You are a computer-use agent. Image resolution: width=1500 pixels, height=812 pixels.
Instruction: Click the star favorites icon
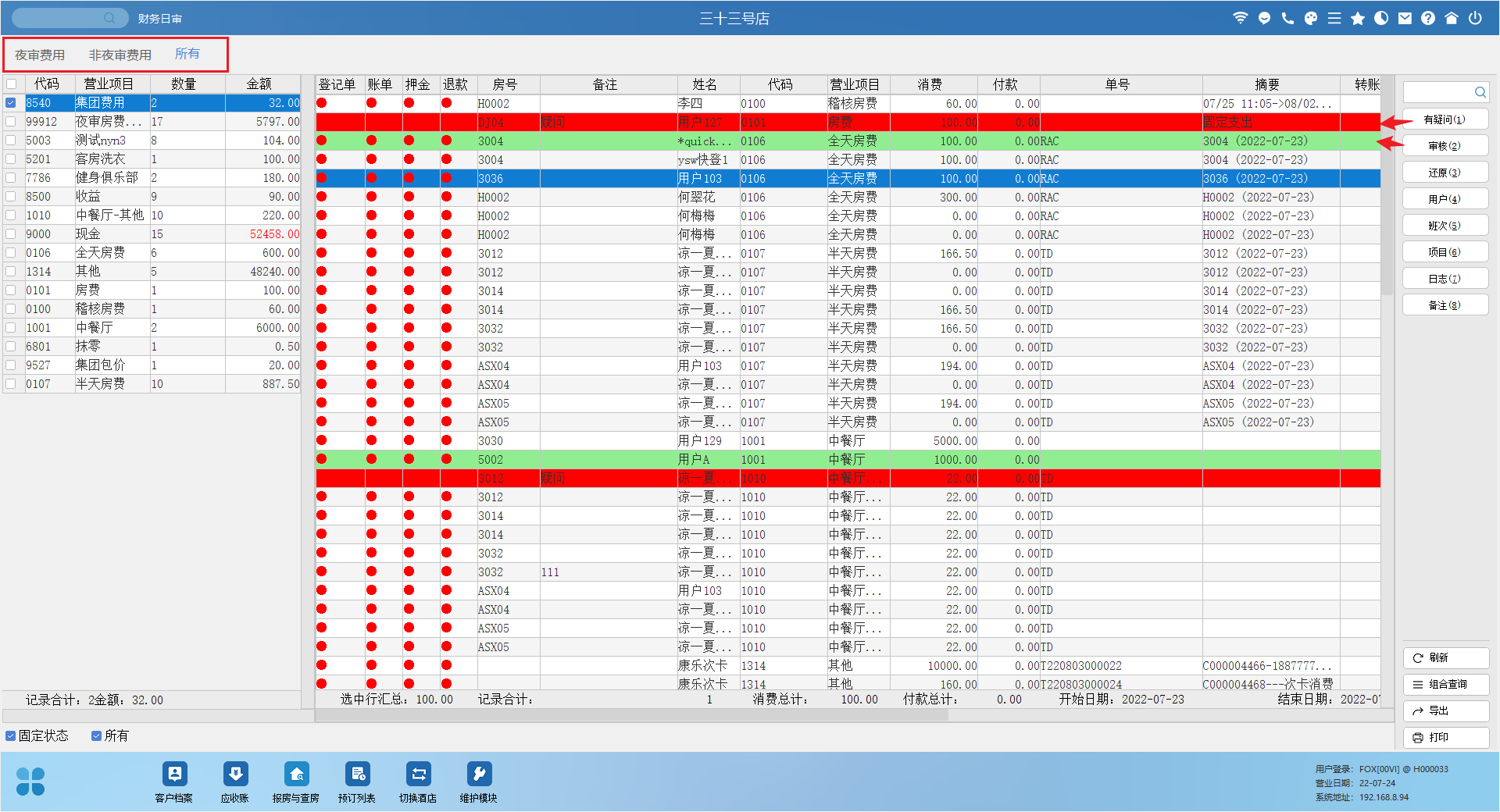[x=1358, y=18]
